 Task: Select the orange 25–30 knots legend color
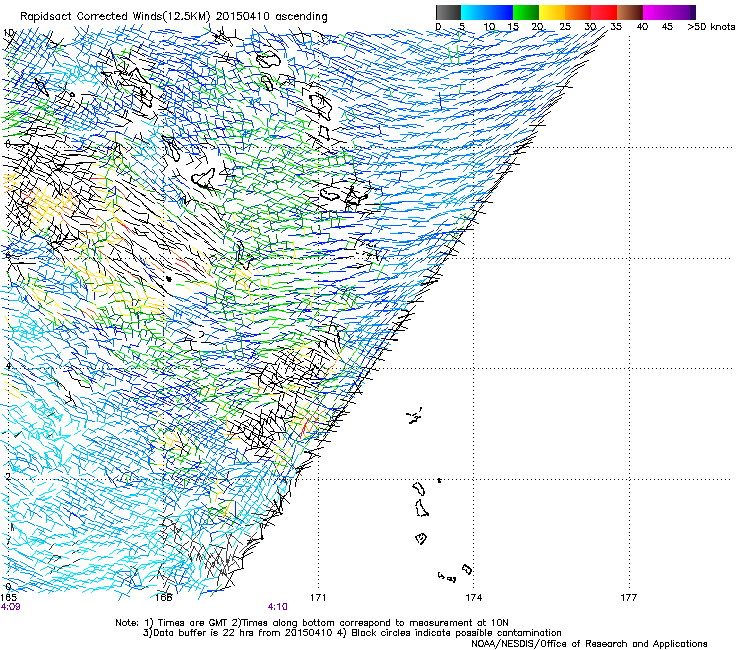pos(578,12)
